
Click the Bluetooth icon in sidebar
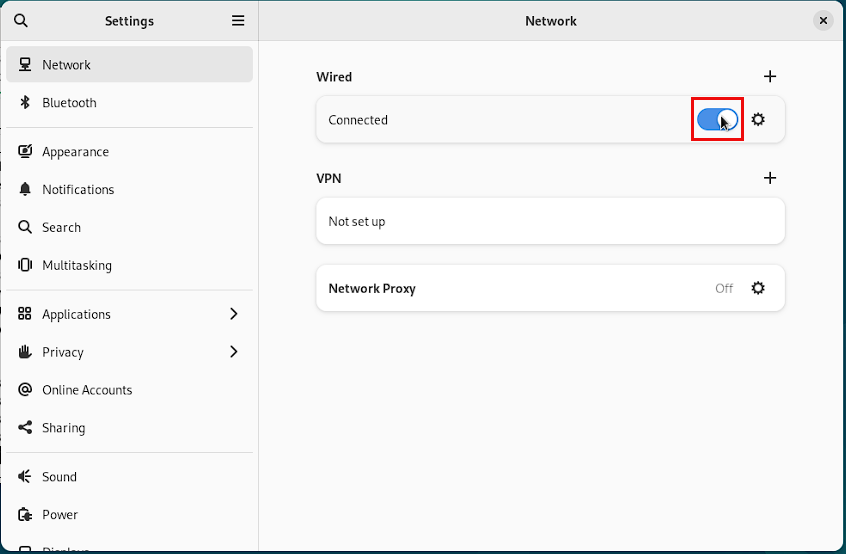click(25, 103)
